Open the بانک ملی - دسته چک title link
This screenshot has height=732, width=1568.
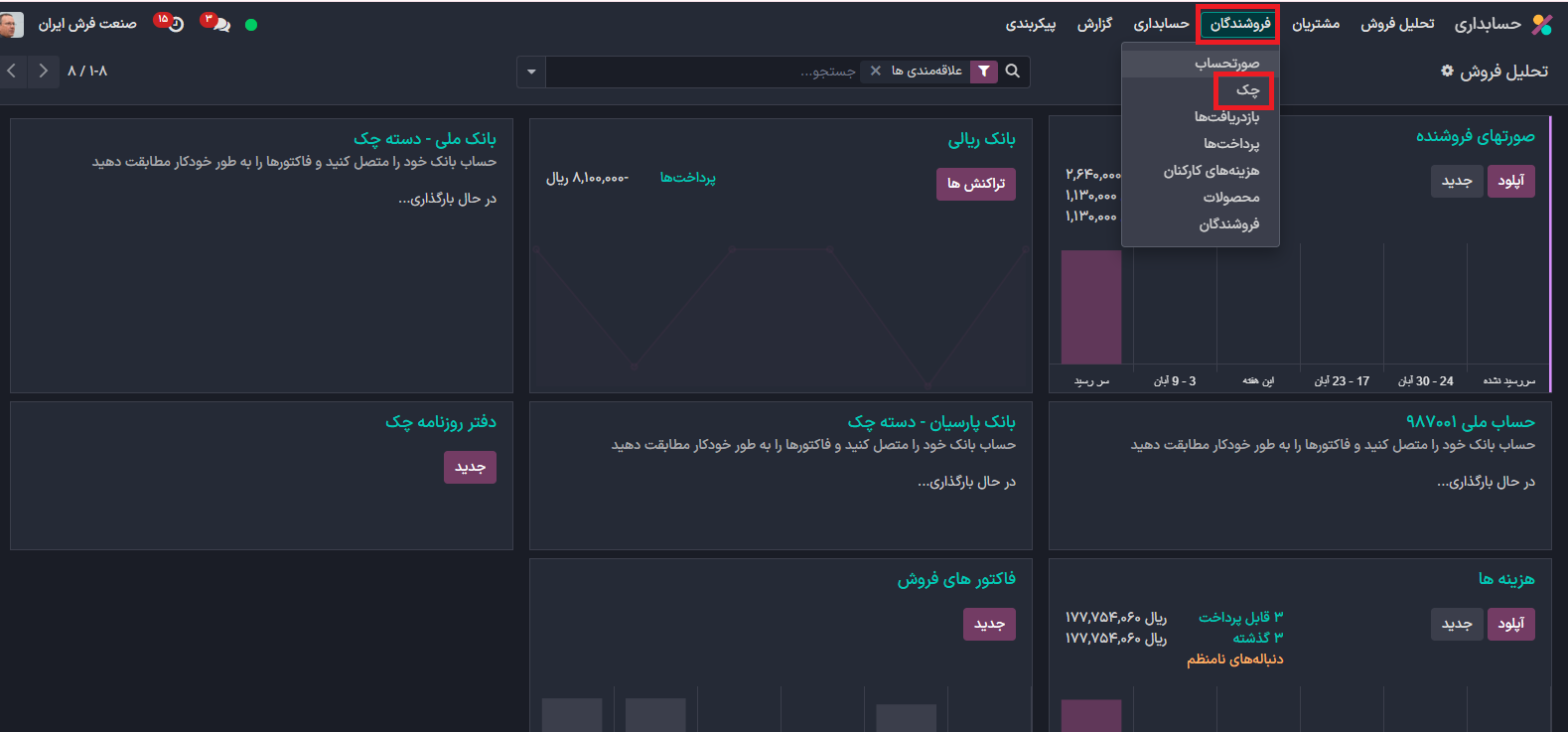[424, 139]
